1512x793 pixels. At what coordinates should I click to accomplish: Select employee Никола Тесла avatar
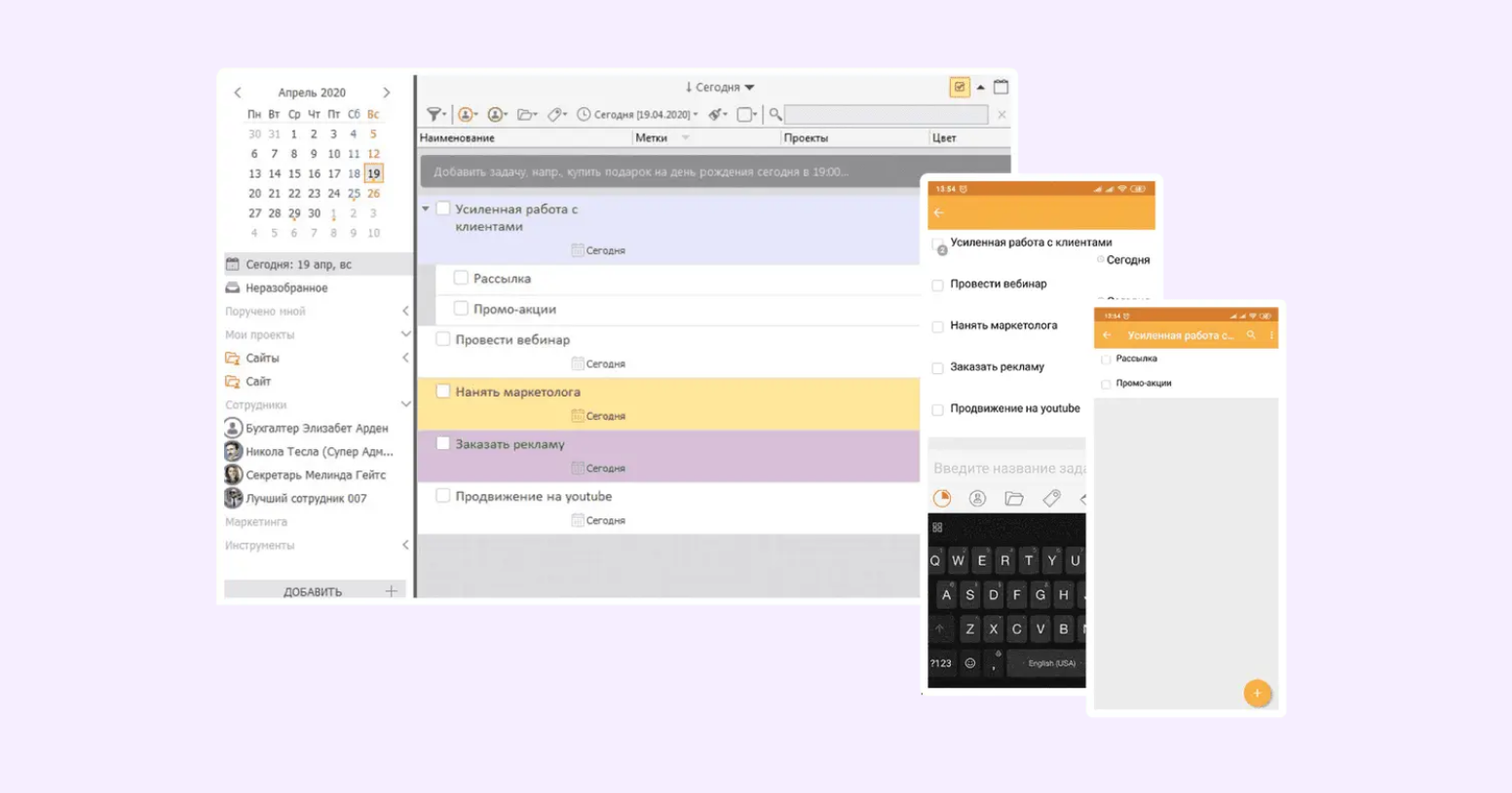click(x=234, y=451)
